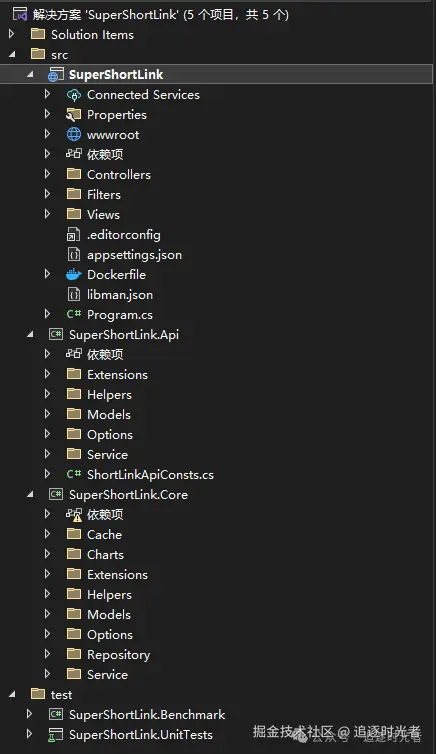Select ShortLinkApiConsts.cs file
Image resolution: width=436 pixels, height=754 pixels.
pos(150,475)
